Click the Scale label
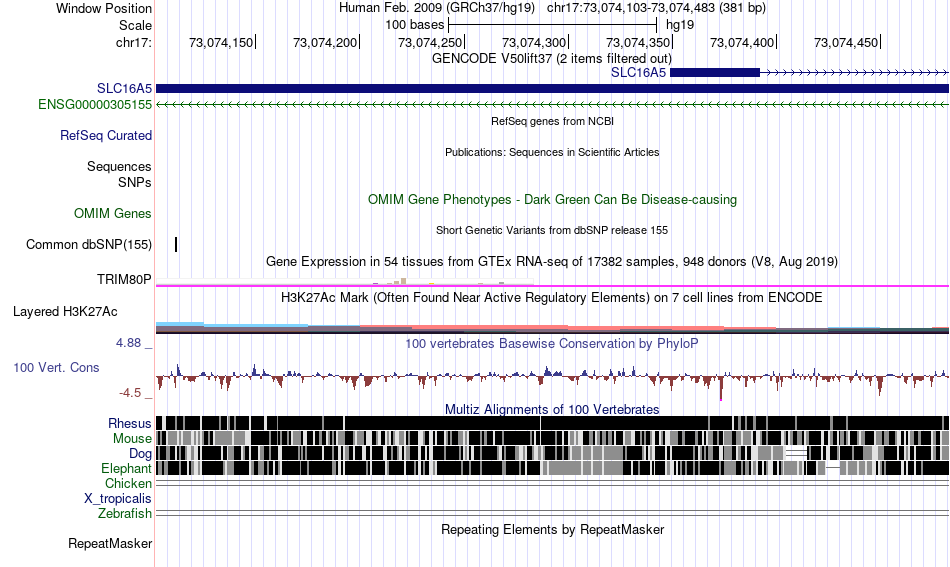 pos(135,25)
